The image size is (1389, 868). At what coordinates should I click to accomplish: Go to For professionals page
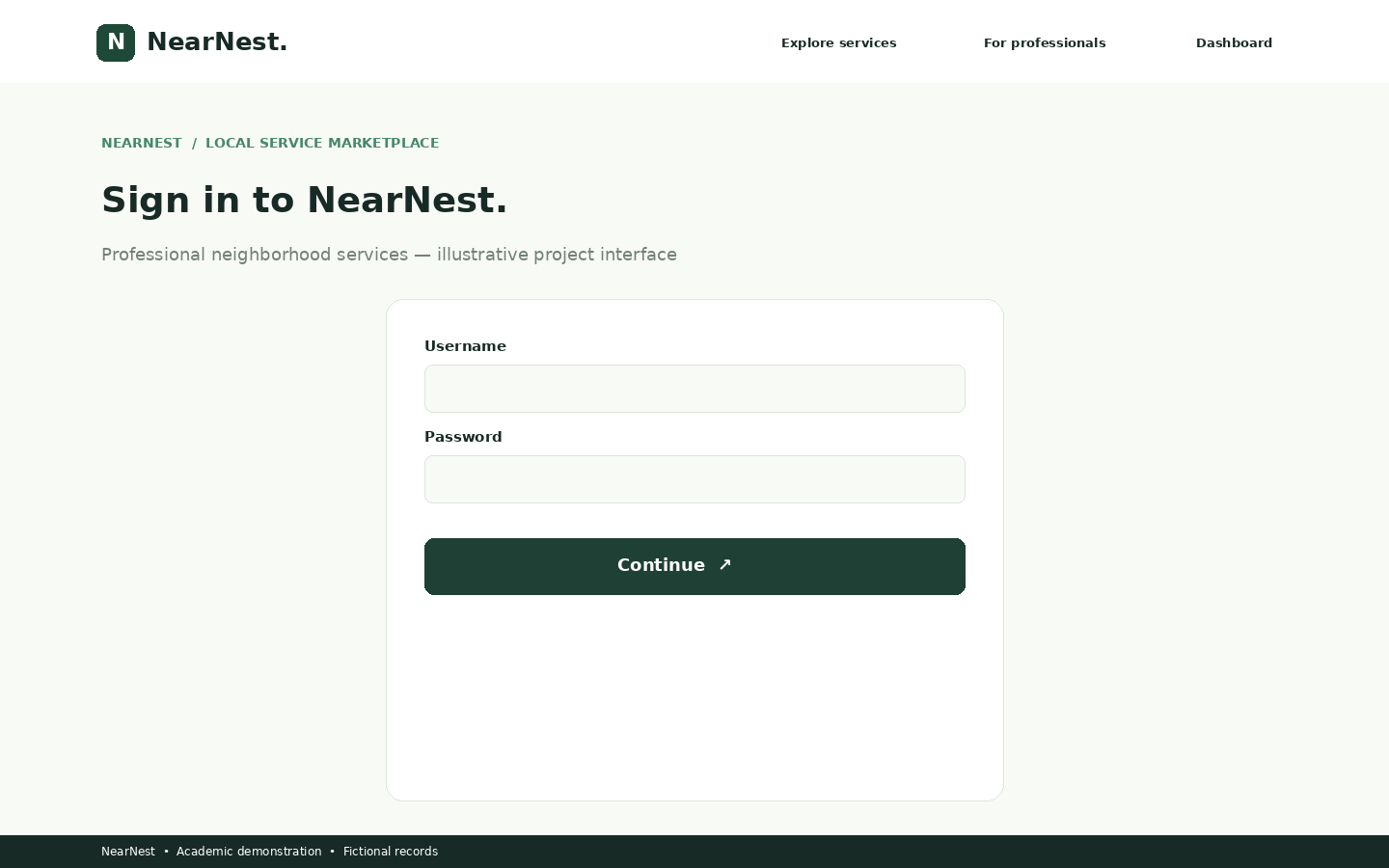(x=1045, y=42)
